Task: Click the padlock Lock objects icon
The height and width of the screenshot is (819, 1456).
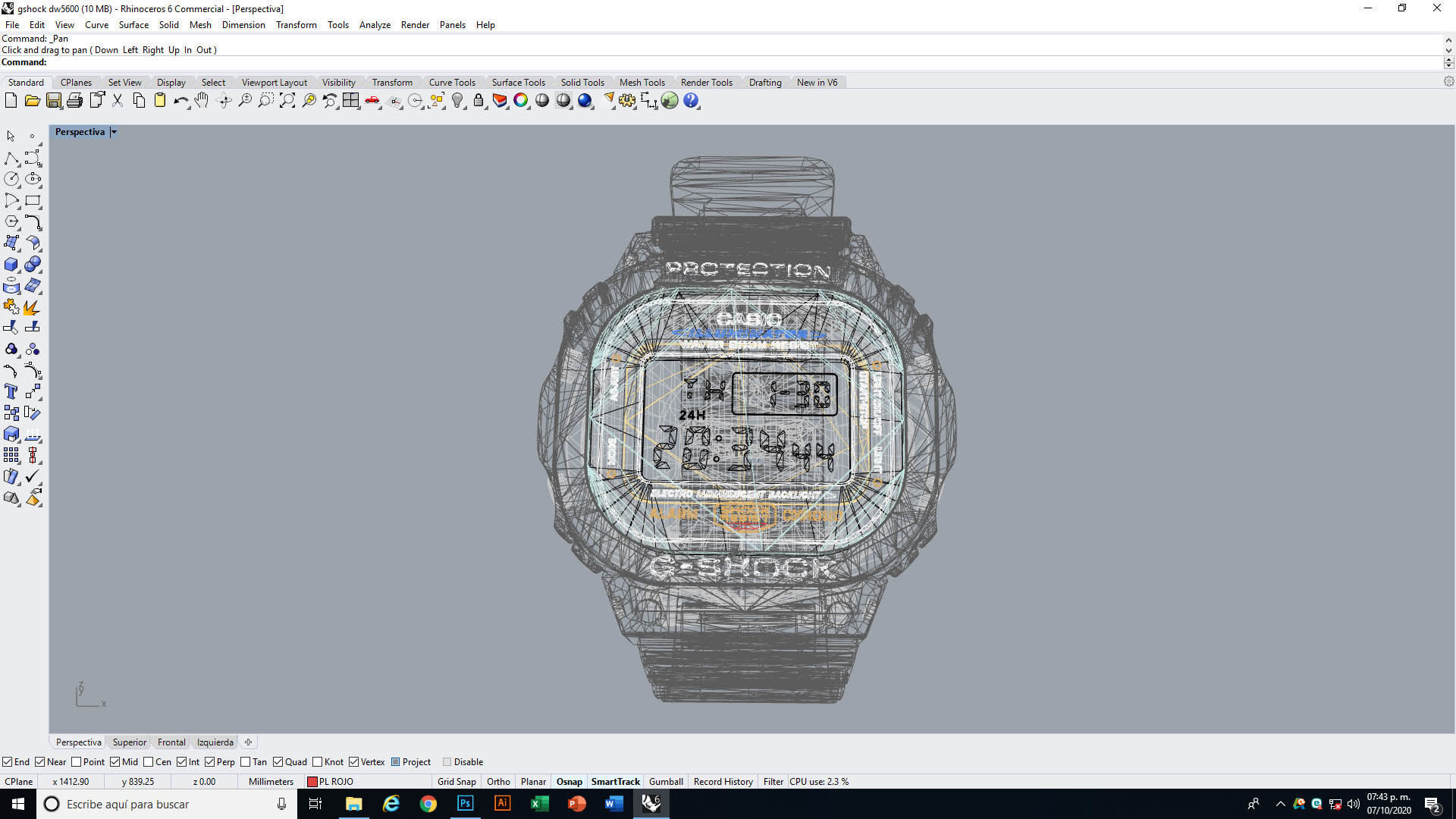Action: (x=479, y=101)
